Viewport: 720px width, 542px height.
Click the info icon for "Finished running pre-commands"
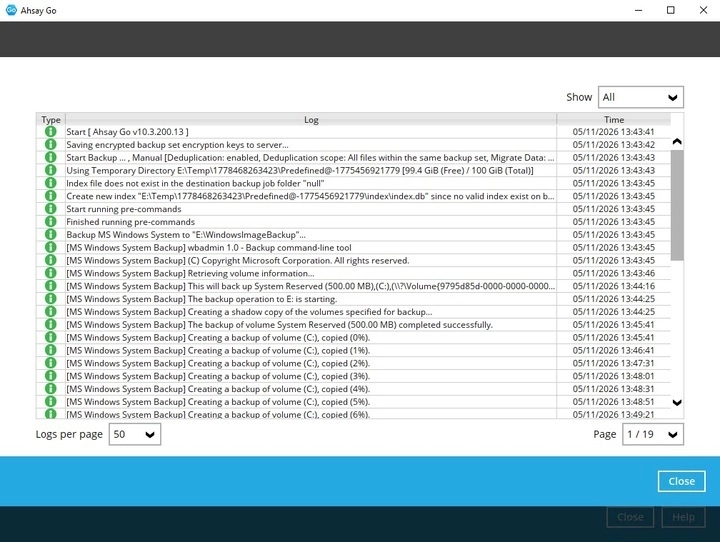click(x=51, y=222)
